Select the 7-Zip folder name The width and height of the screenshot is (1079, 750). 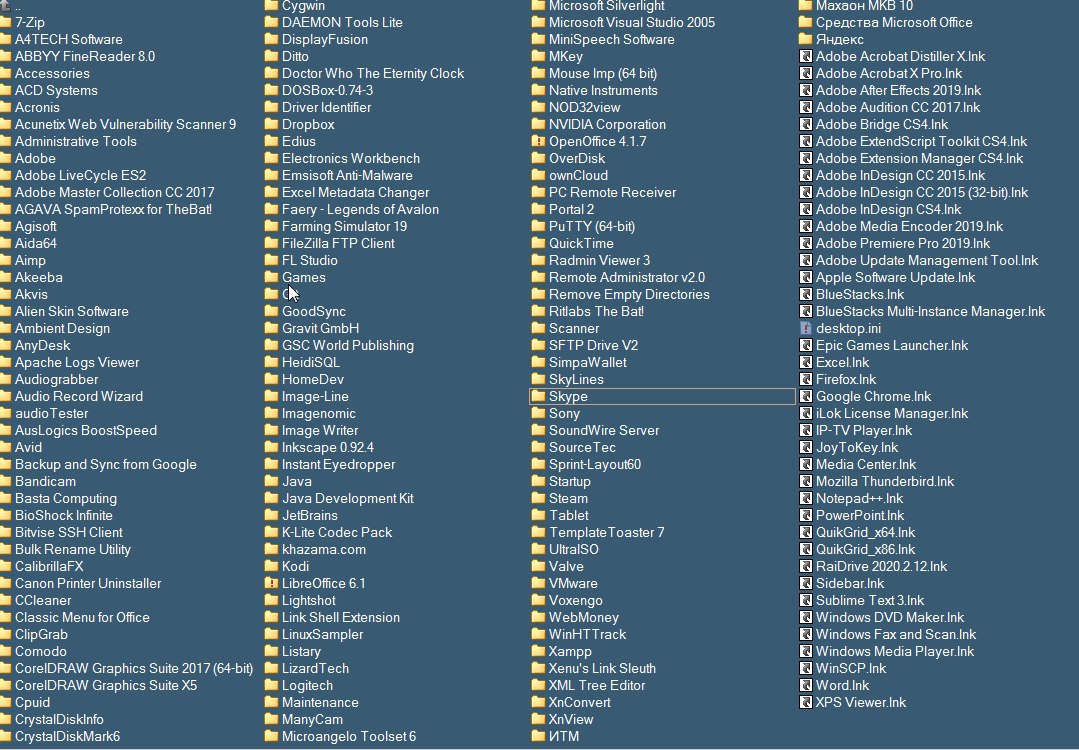(x=30, y=22)
